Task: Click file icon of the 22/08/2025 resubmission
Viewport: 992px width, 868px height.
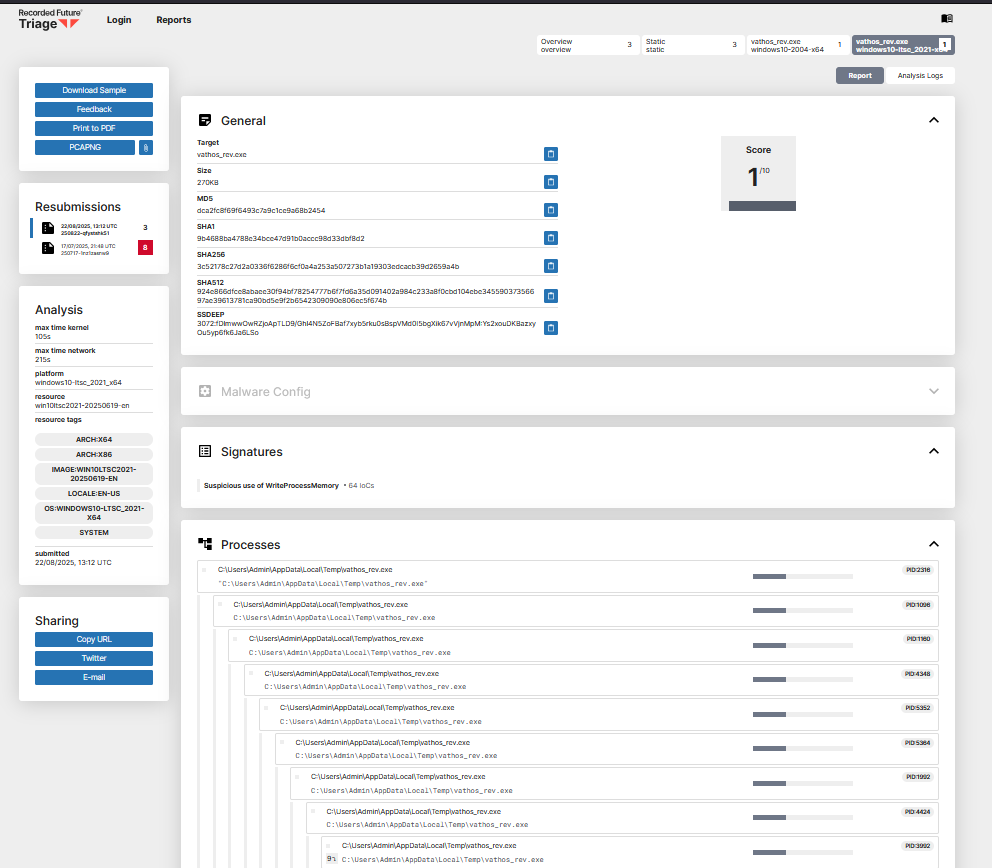Action: coord(47,228)
